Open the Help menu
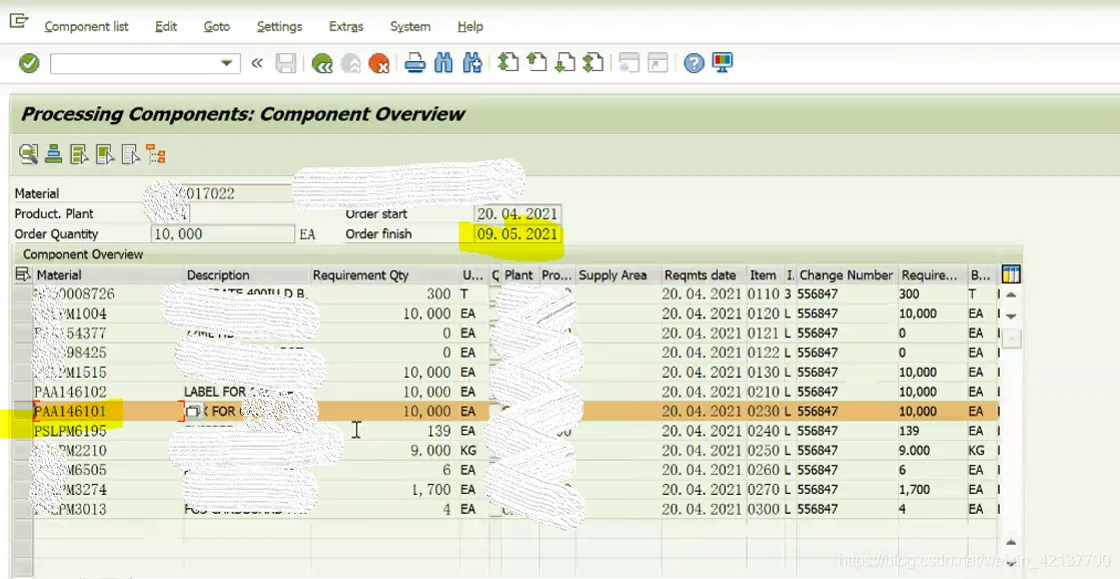This screenshot has width=1120, height=579. coord(470,26)
